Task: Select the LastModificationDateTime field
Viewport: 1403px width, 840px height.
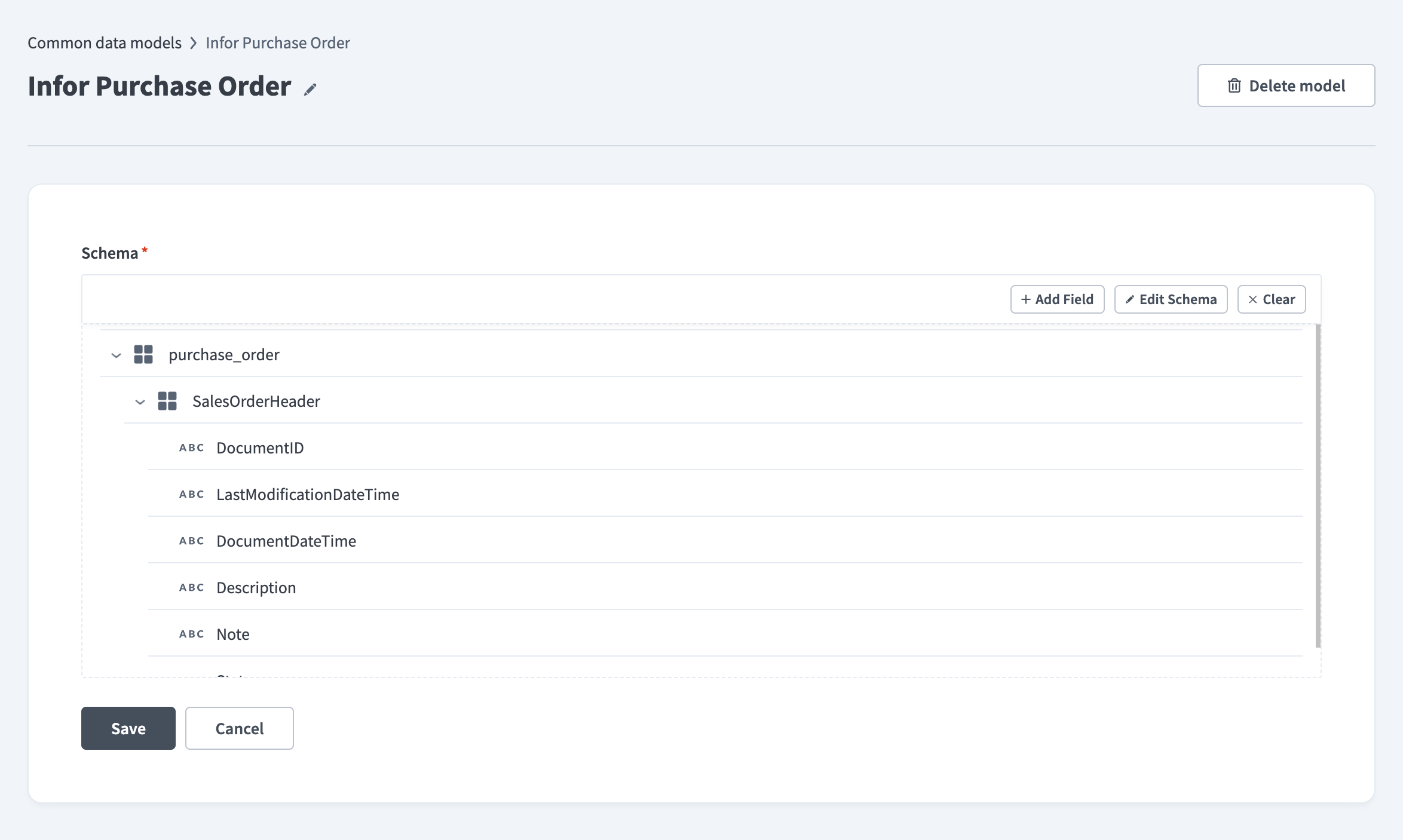Action: click(x=725, y=494)
